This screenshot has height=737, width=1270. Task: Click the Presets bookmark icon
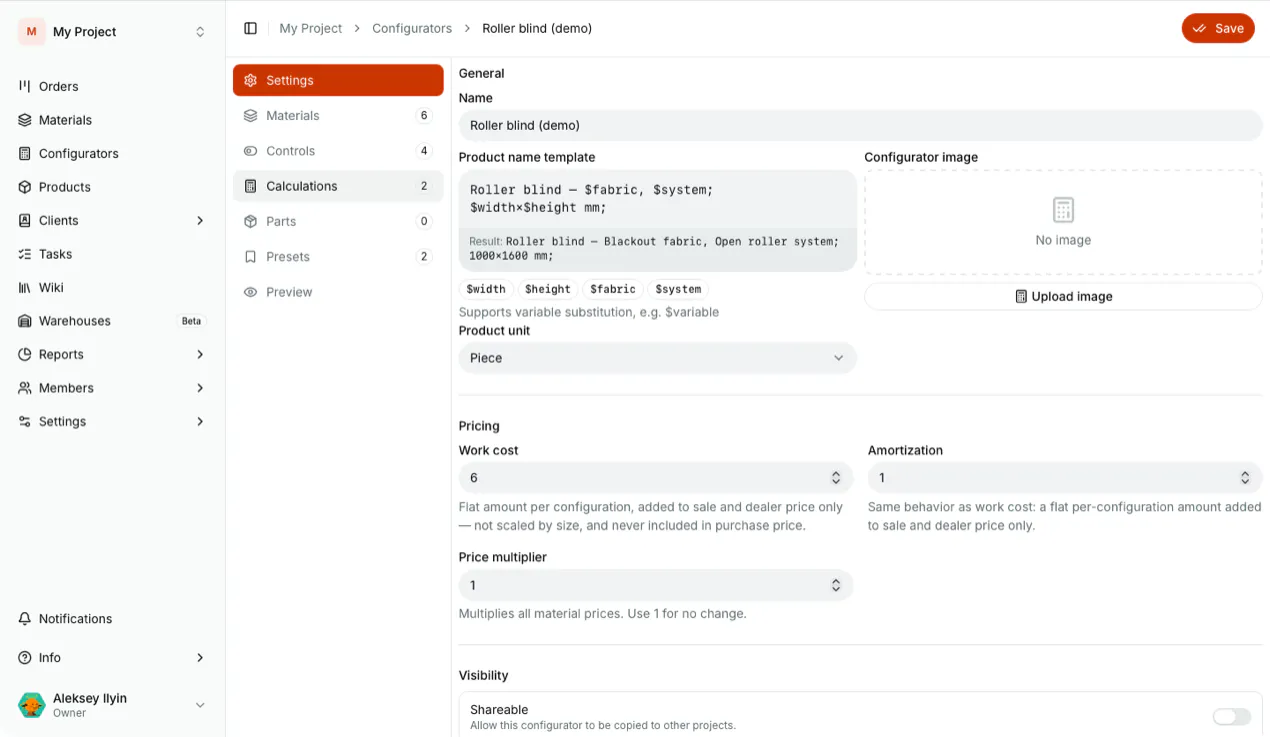[x=251, y=257]
